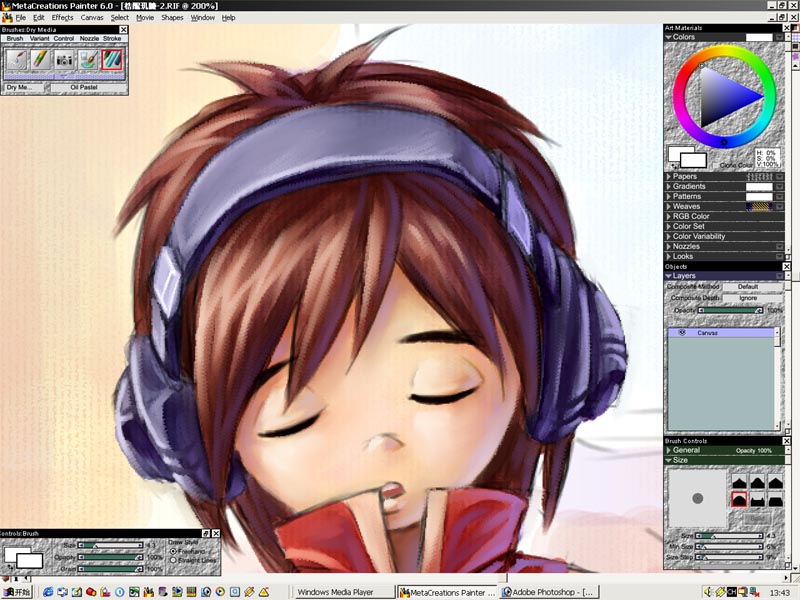Image resolution: width=800 pixels, height=600 pixels.
Task: Open the Composite Depth Ignore dropdown
Action: pyautogui.click(x=753, y=298)
